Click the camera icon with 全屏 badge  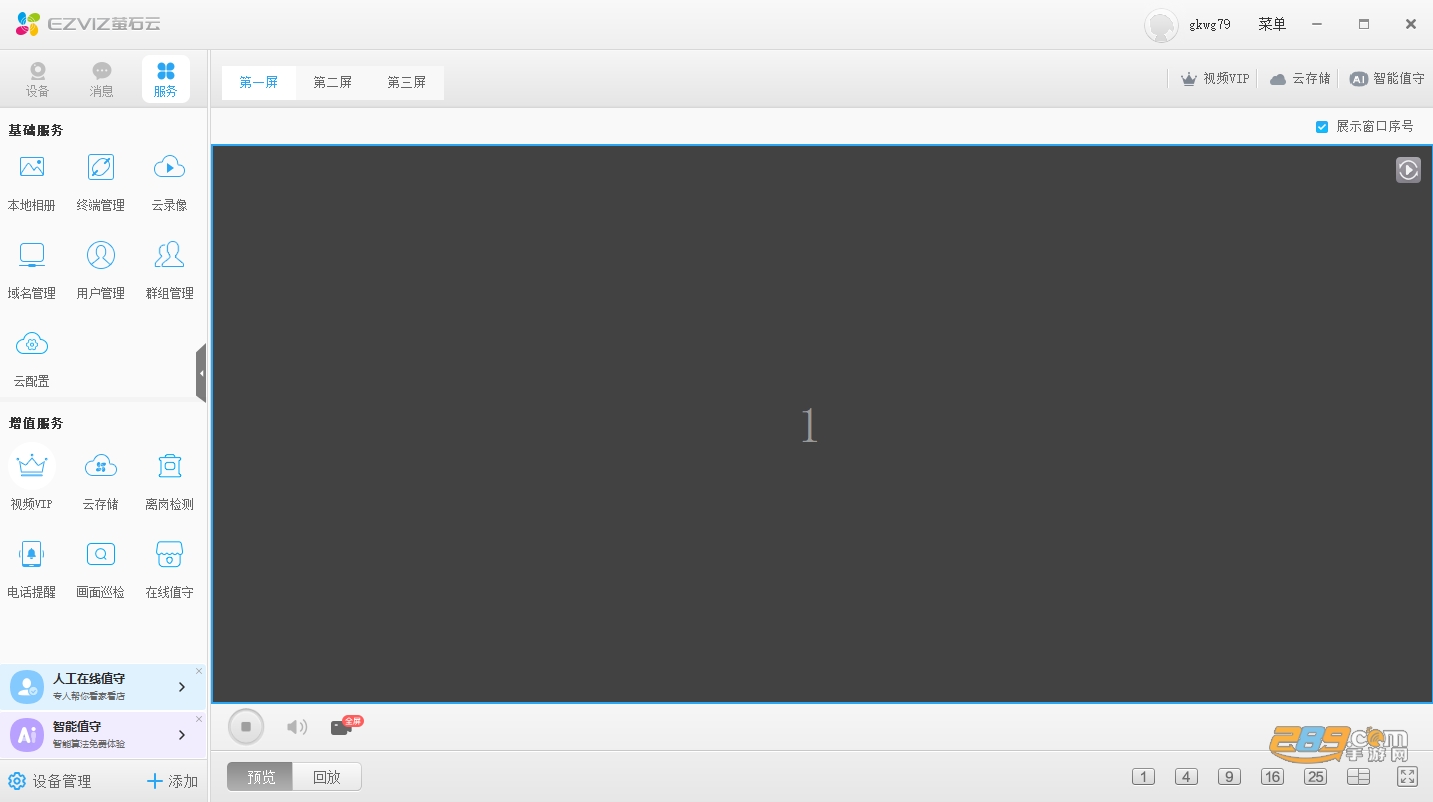346,726
